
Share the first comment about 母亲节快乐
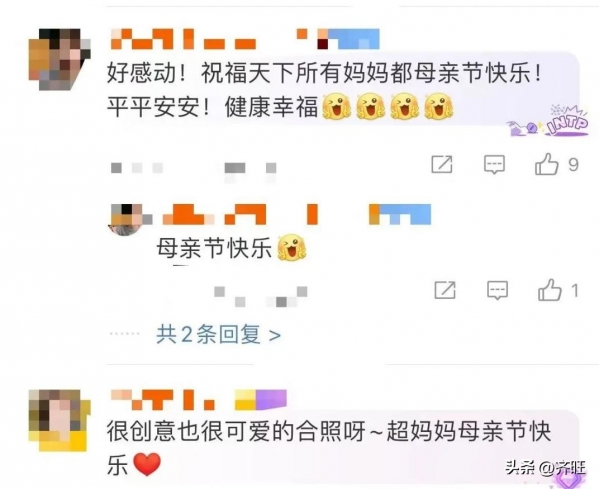pyautogui.click(x=442, y=165)
